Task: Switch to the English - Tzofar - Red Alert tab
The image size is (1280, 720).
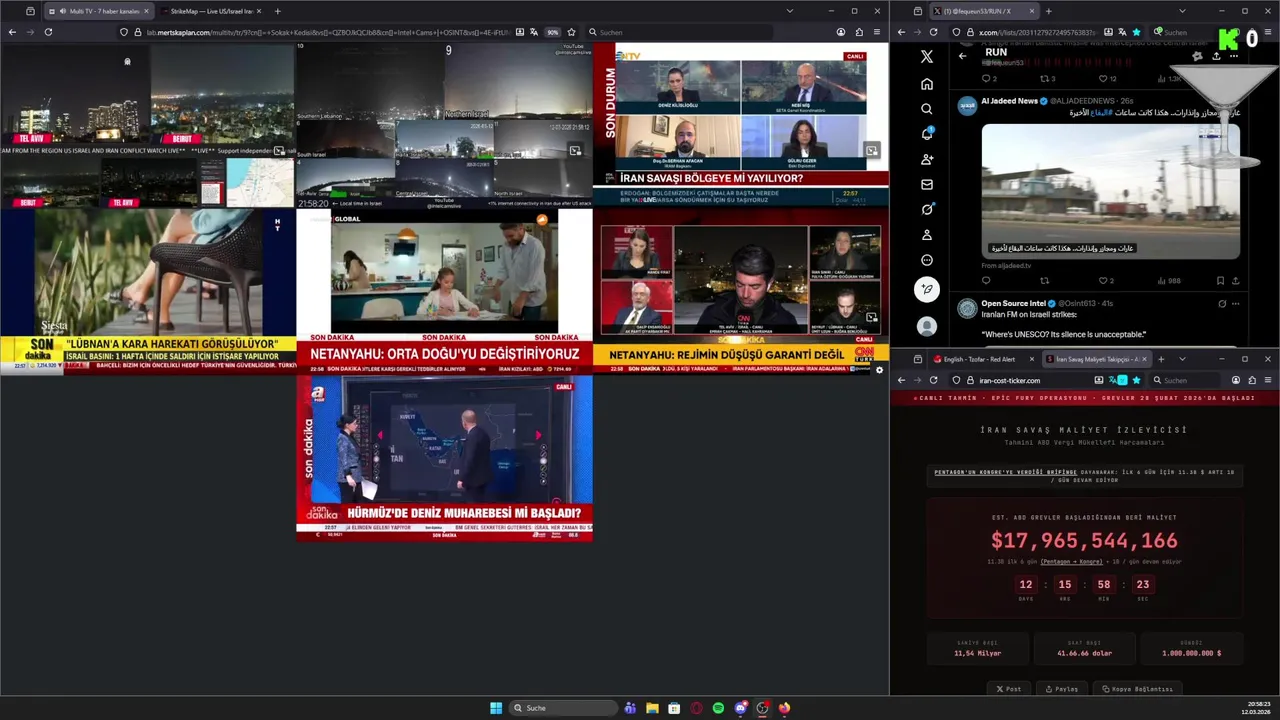Action: pos(984,359)
